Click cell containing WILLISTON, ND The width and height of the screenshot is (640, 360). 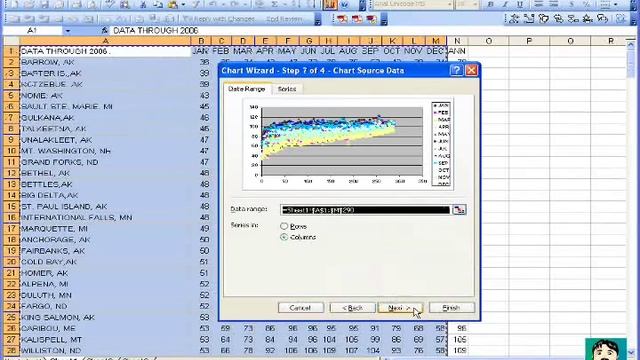(105, 351)
